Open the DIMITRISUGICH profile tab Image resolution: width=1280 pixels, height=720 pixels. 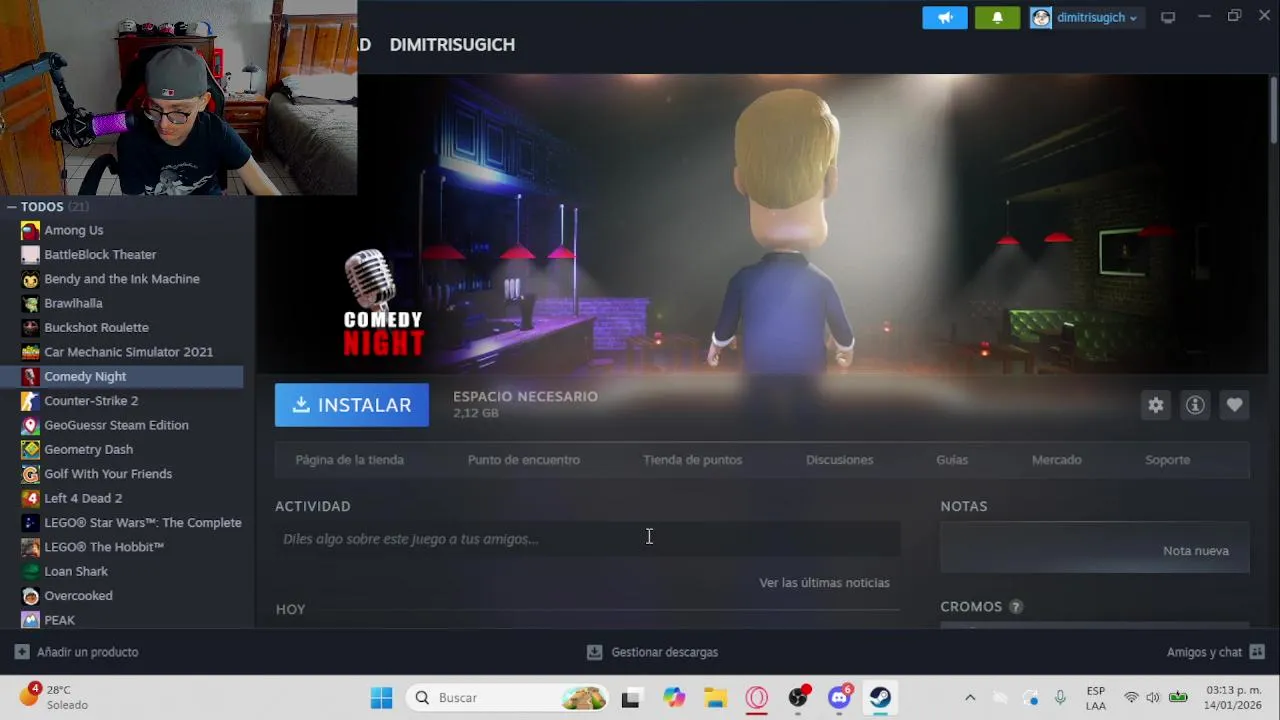tap(452, 45)
